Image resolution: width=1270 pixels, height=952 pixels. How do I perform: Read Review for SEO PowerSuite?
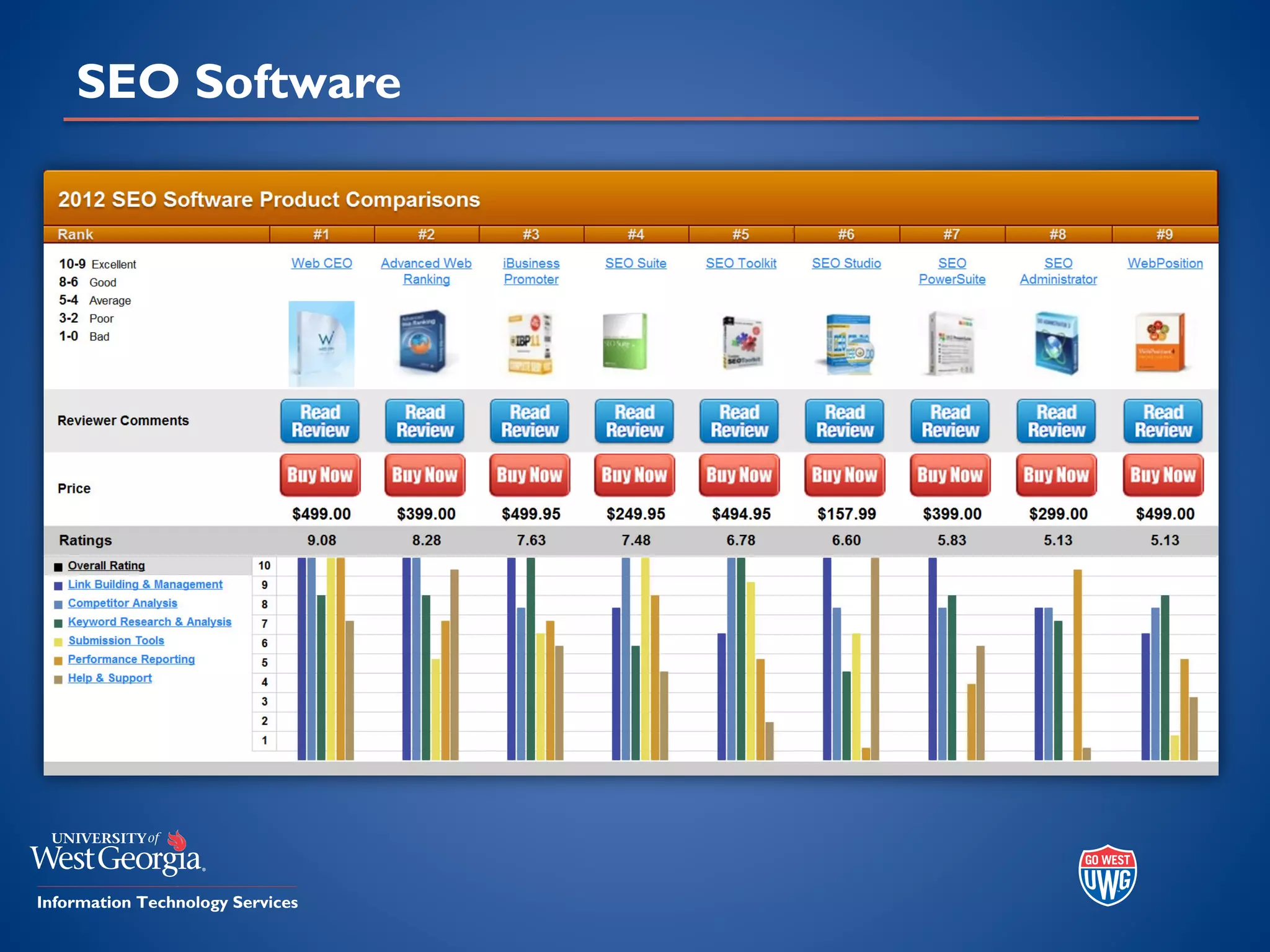950,421
